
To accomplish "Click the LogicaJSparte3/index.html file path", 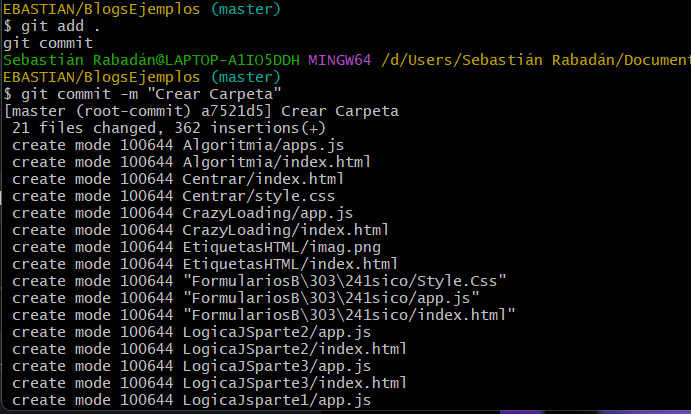I will 294,383.
